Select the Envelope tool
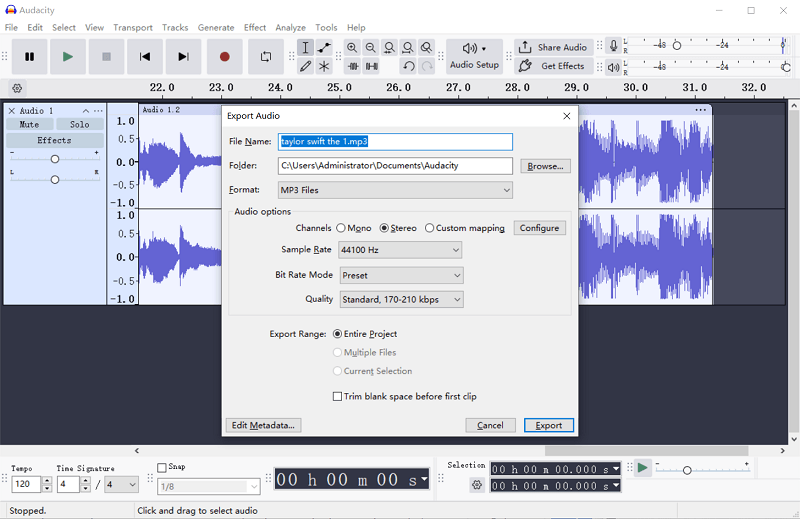 click(324, 47)
